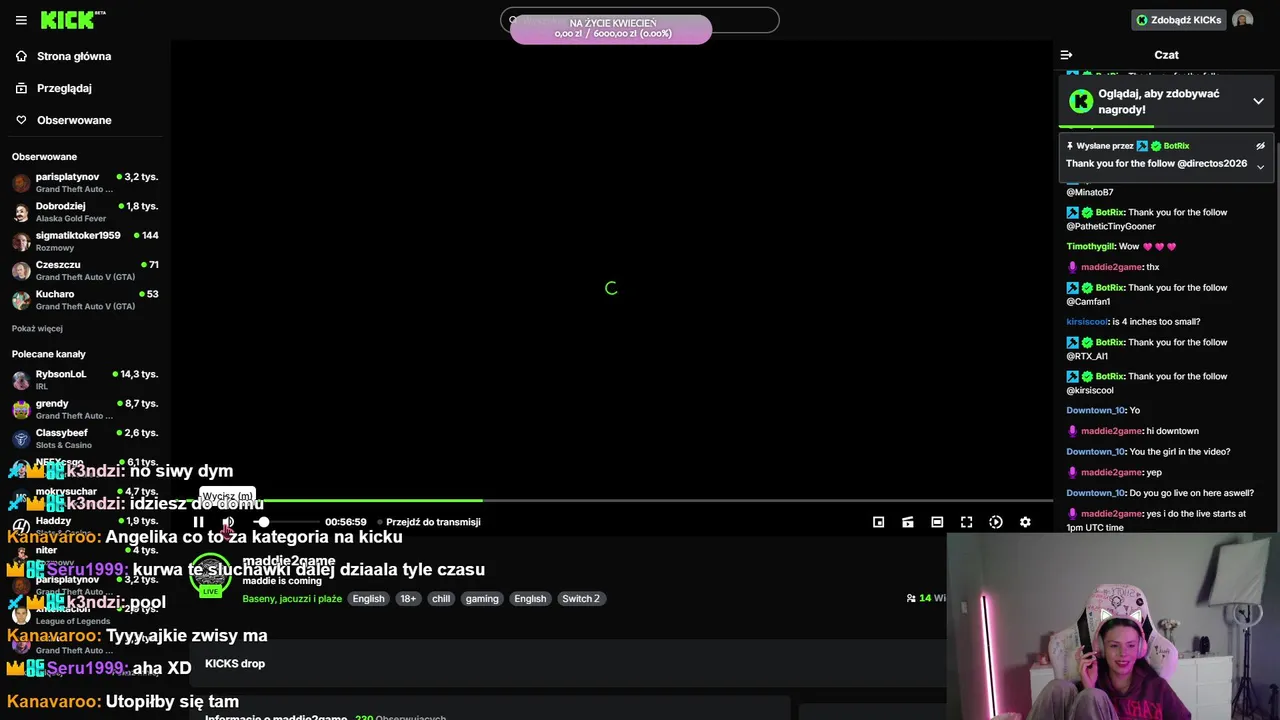
Task: Click the search input field
Action: pyautogui.click(x=640, y=20)
